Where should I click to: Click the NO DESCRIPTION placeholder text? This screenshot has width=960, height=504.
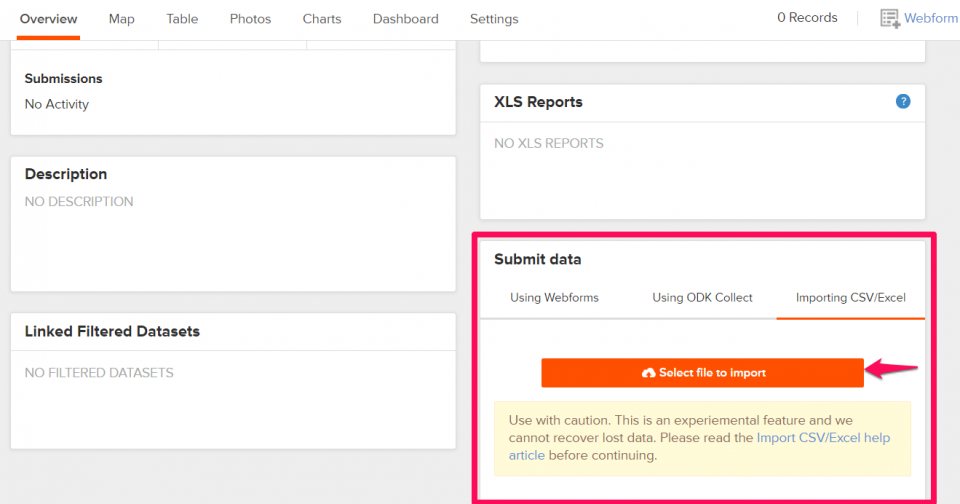(x=79, y=201)
